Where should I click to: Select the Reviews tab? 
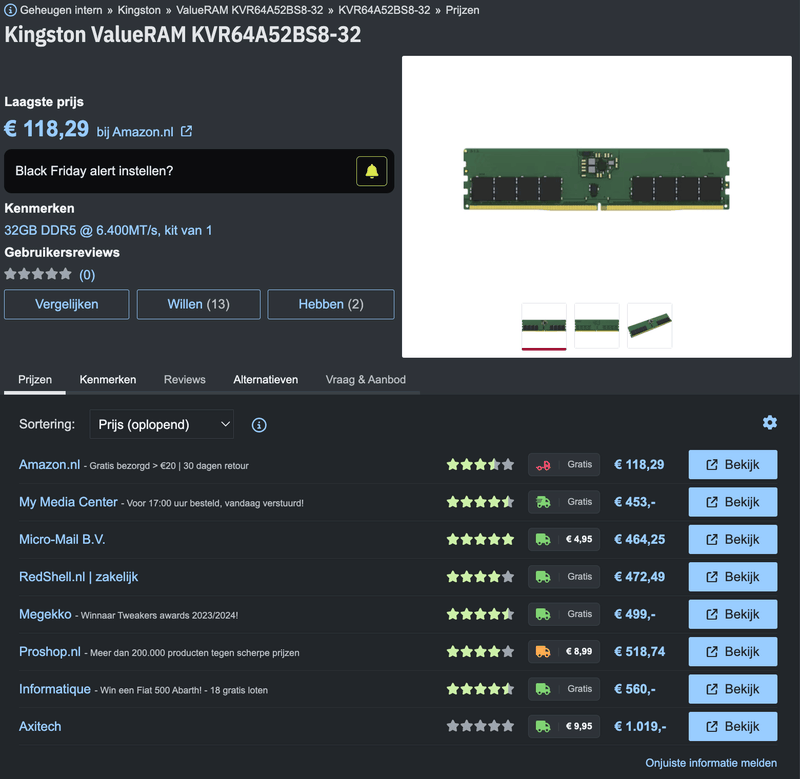point(184,380)
